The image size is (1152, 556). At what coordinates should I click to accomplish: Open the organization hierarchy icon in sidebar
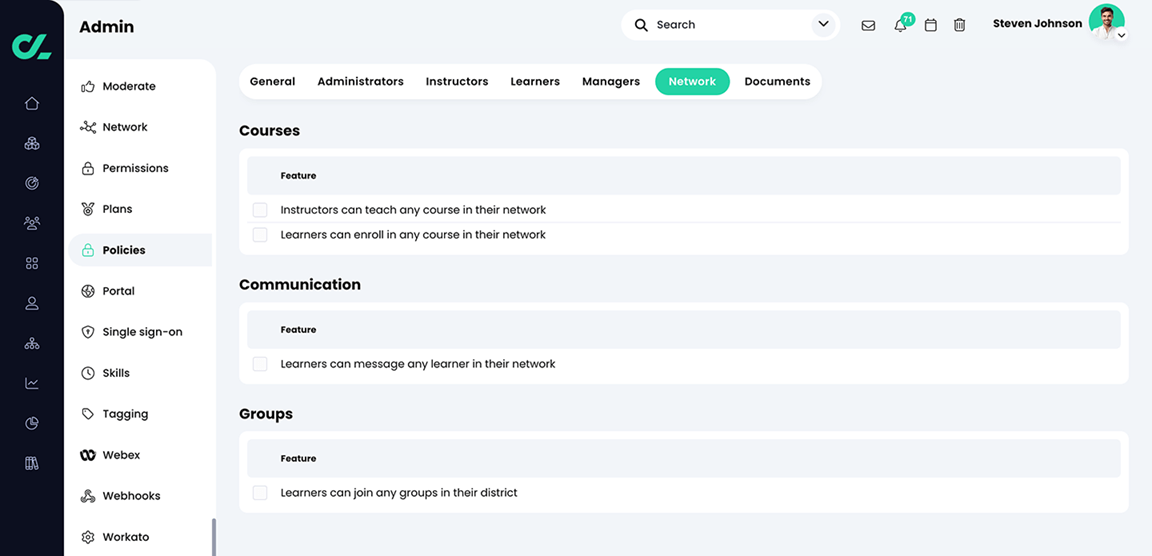32,343
